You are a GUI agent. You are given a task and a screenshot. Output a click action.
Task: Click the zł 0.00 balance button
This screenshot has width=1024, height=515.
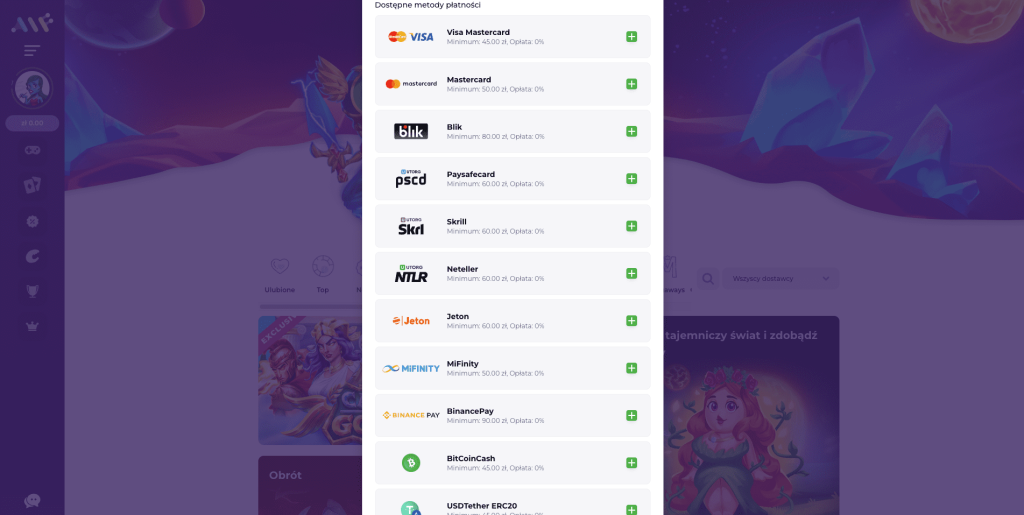point(32,123)
